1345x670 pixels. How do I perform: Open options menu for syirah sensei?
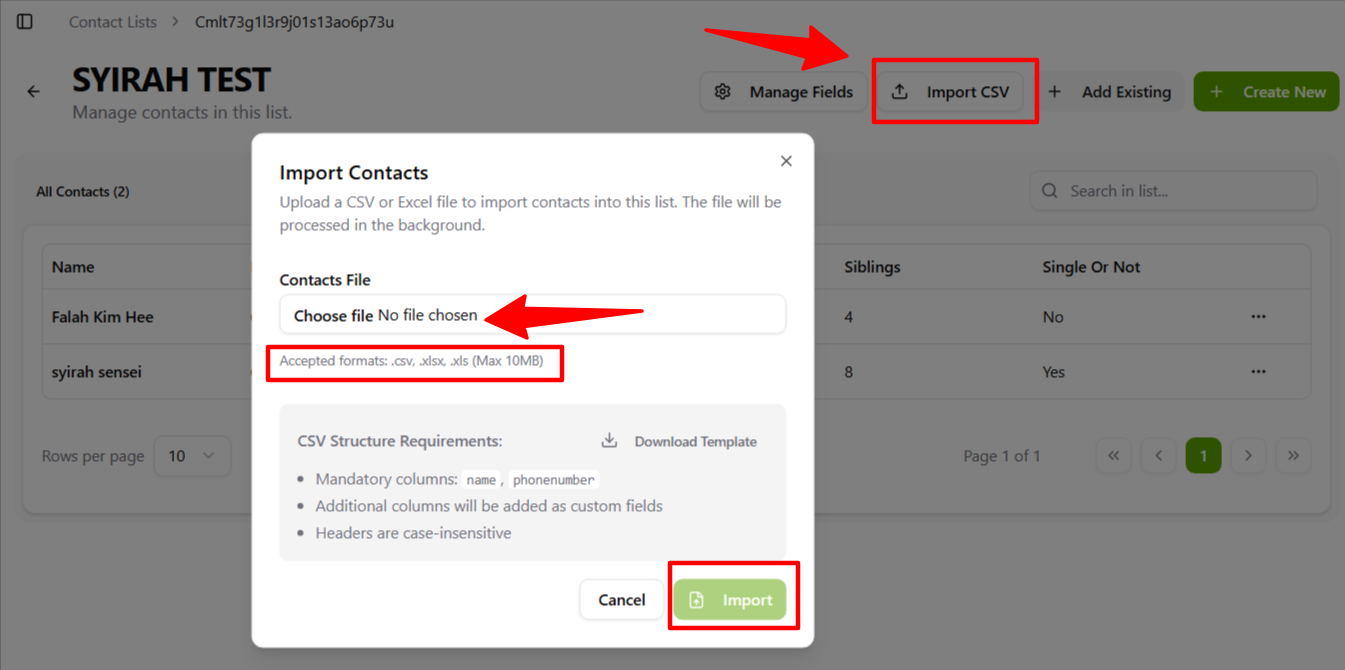point(1258,372)
